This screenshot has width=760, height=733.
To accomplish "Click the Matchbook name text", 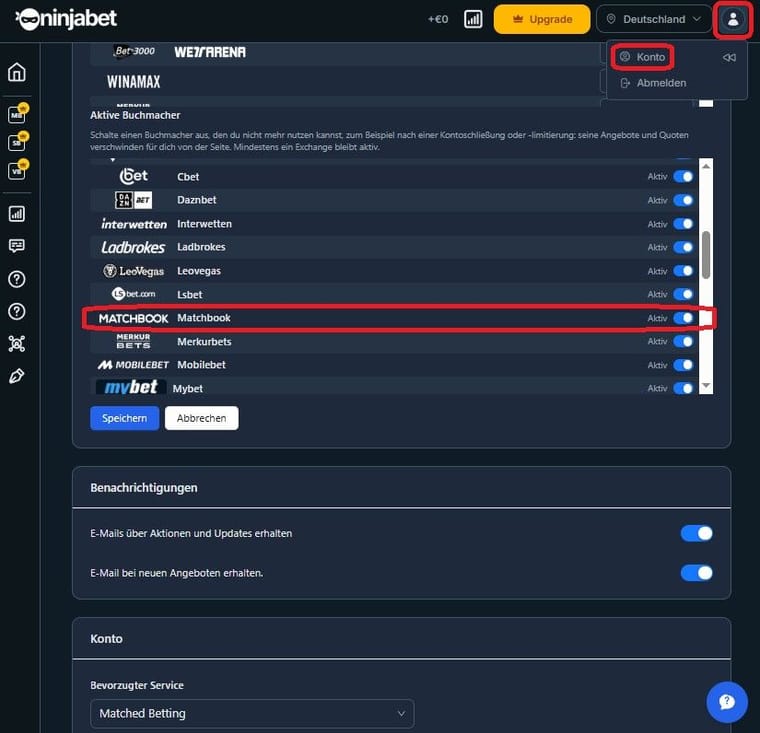I will point(204,318).
